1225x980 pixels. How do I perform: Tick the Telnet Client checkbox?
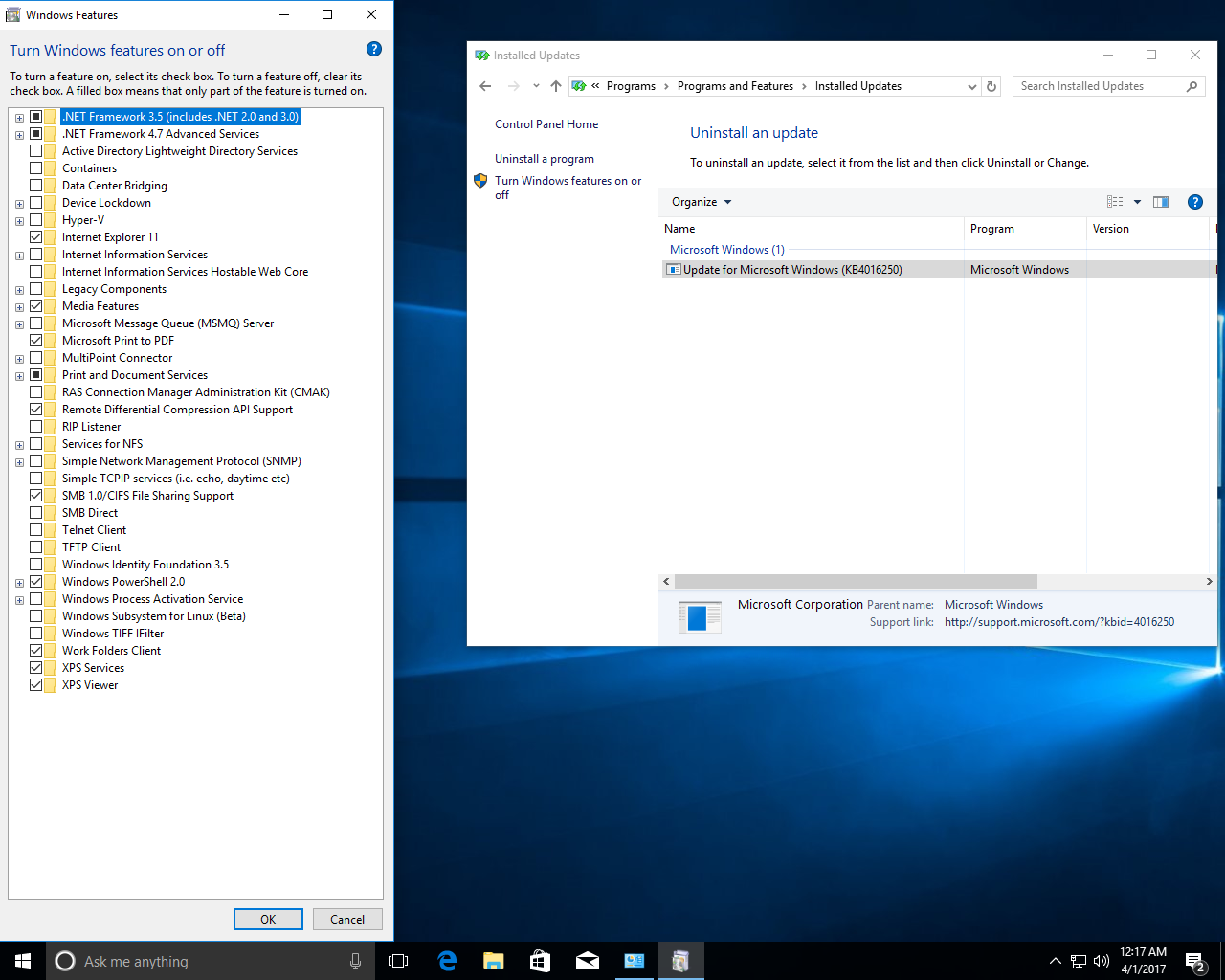tap(35, 530)
